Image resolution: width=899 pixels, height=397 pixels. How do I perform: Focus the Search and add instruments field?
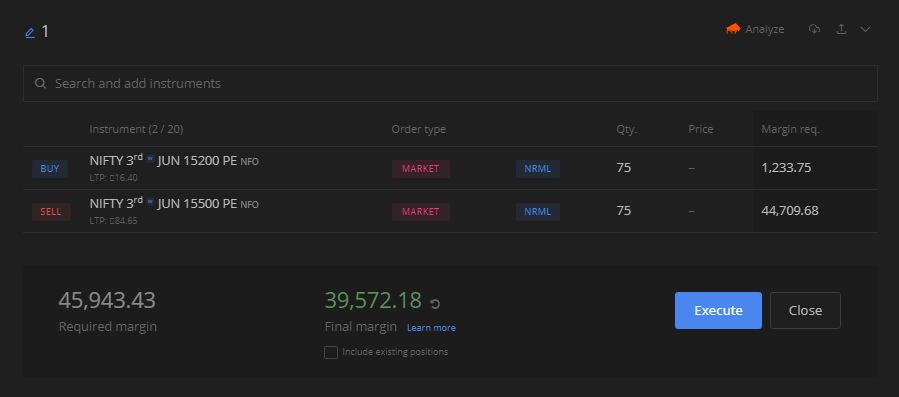450,83
